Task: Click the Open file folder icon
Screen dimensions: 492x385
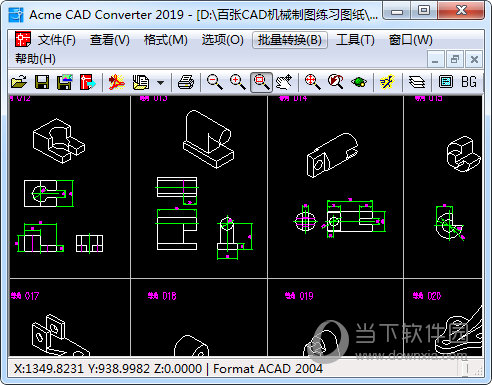Action: pos(19,82)
